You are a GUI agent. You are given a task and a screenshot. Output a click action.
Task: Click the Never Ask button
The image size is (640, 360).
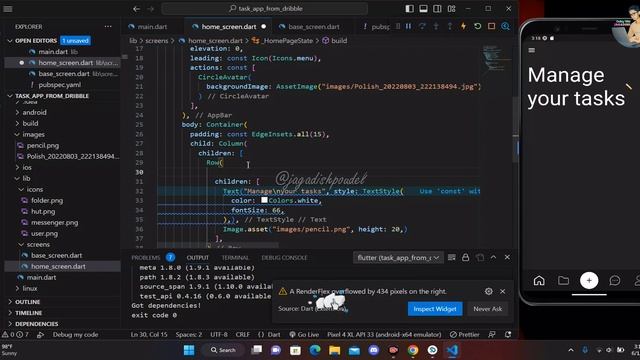pyautogui.click(x=488, y=309)
